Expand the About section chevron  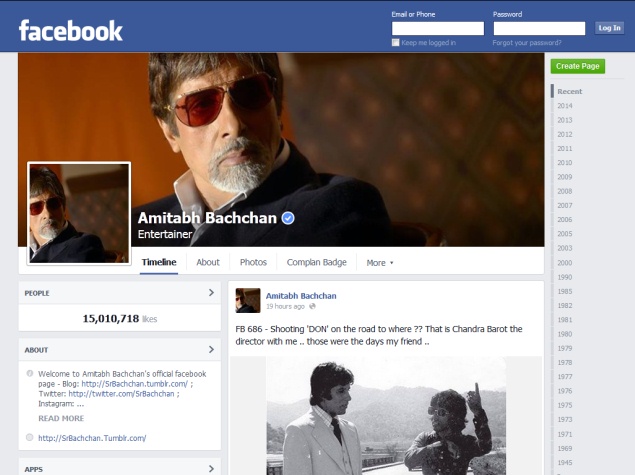pos(211,349)
